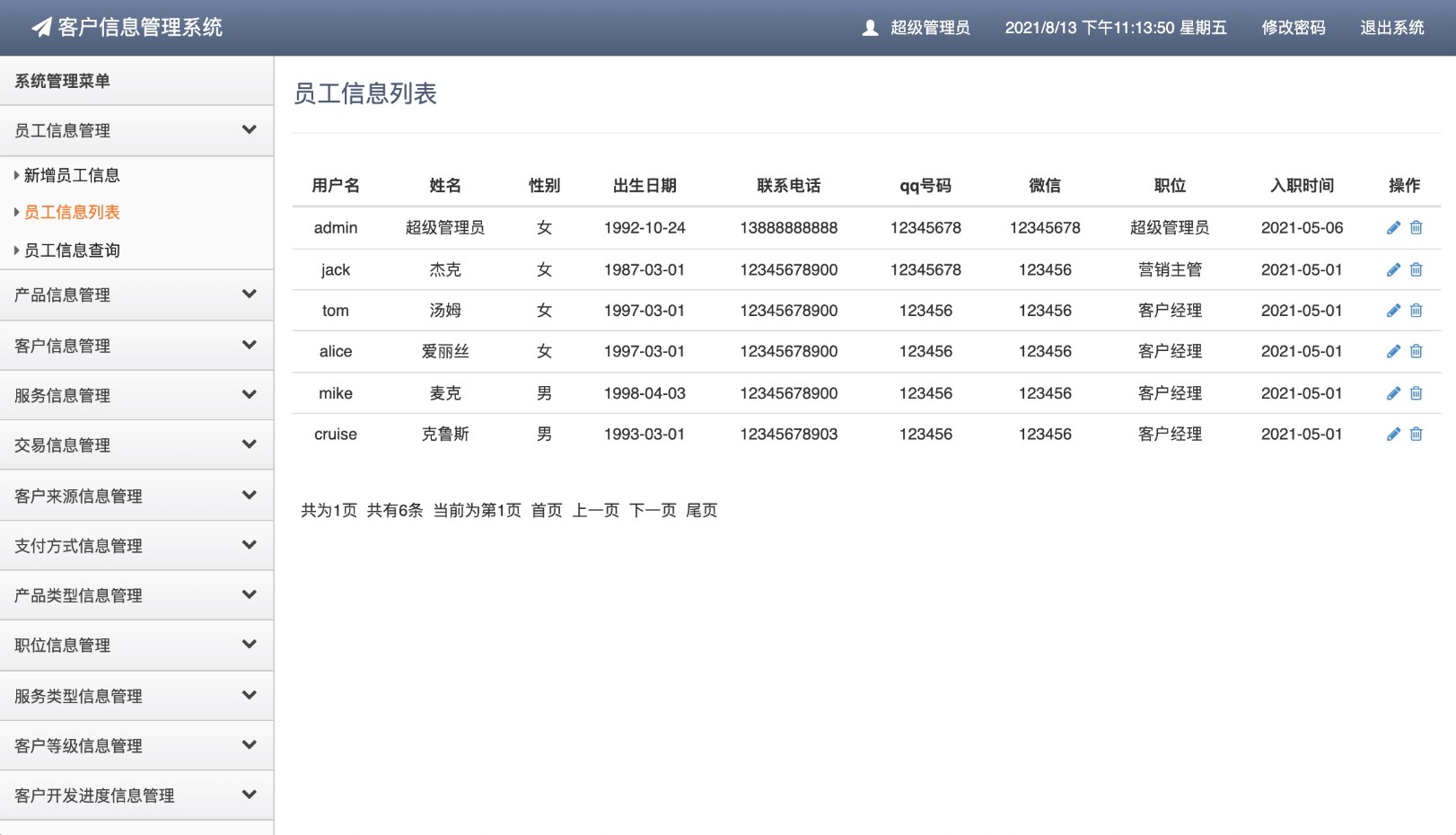The image size is (1456, 835).
Task: Click the date and time display in header
Action: pyautogui.click(x=1116, y=28)
